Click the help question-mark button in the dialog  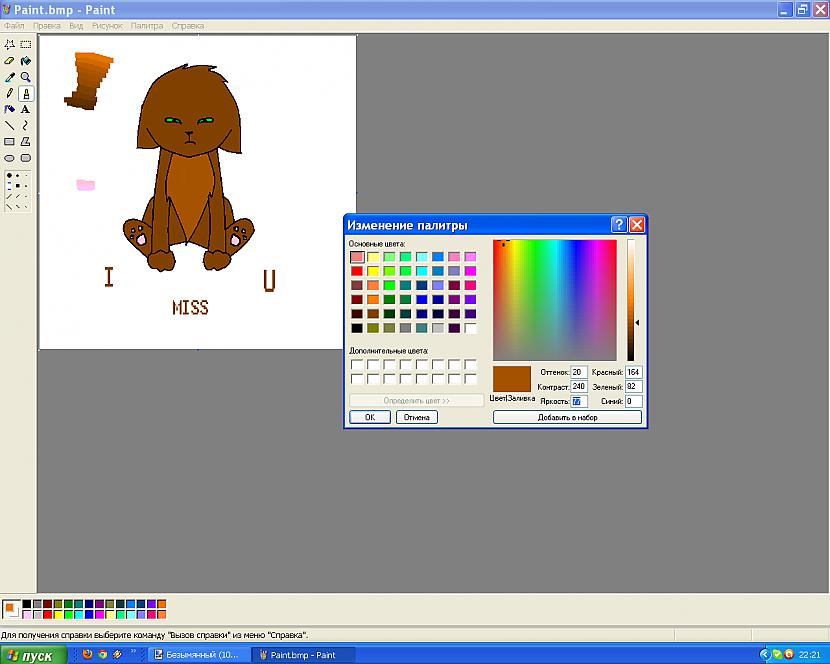pyautogui.click(x=619, y=225)
